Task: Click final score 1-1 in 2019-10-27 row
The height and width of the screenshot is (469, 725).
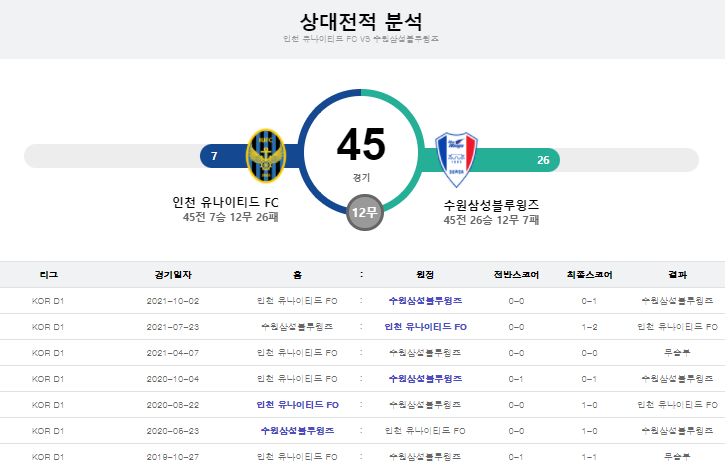Action: pyautogui.click(x=589, y=457)
